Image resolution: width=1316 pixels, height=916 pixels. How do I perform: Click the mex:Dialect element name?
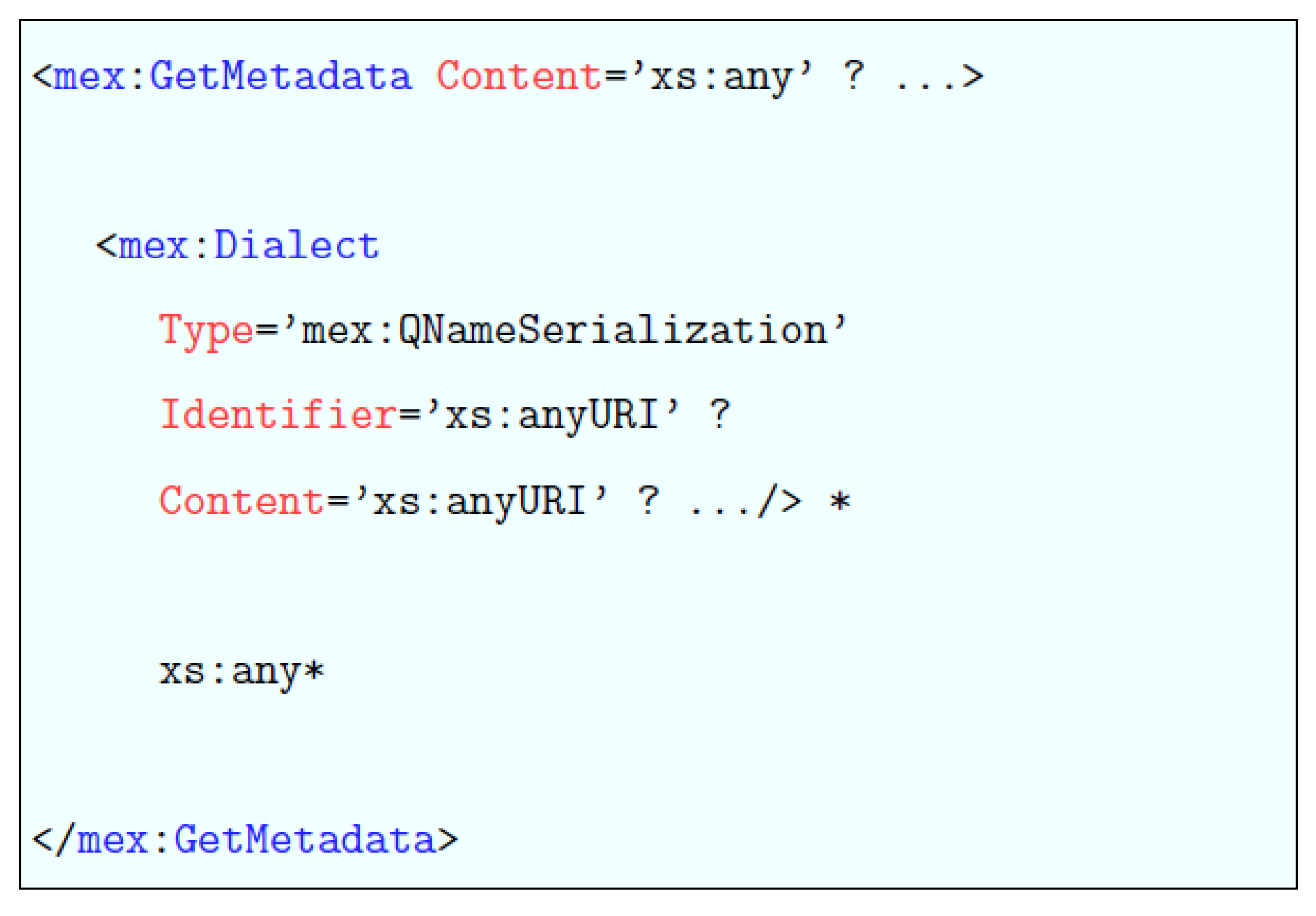(x=248, y=246)
